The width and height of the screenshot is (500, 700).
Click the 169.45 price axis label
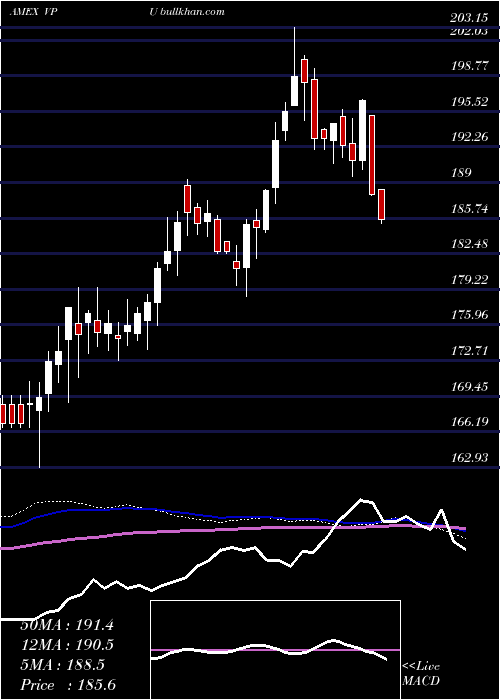(x=470, y=386)
